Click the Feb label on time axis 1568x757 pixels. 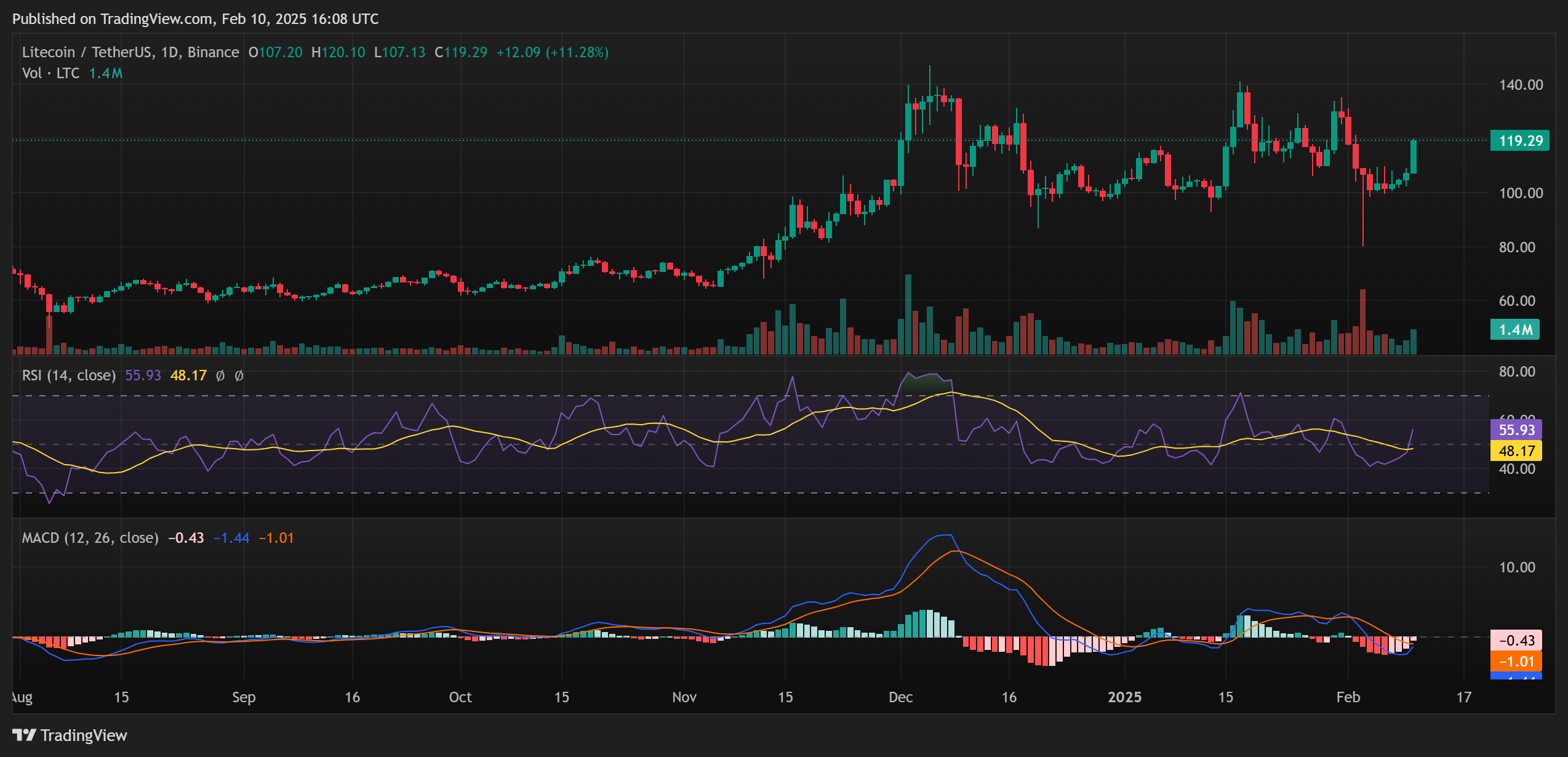coord(1348,697)
